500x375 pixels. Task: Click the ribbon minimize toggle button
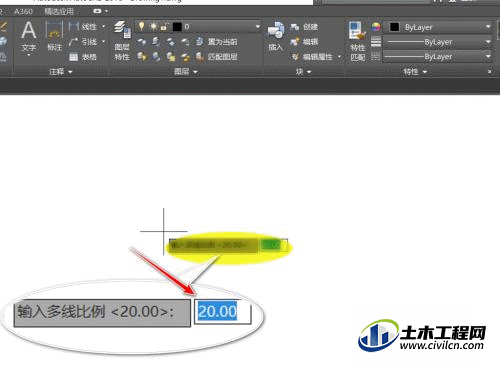[97, 11]
